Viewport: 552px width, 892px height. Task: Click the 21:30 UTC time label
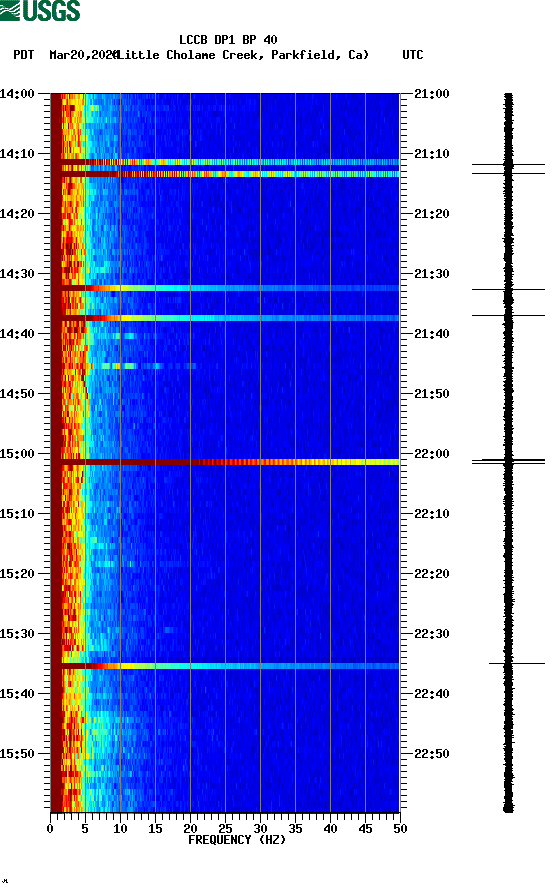(432, 274)
